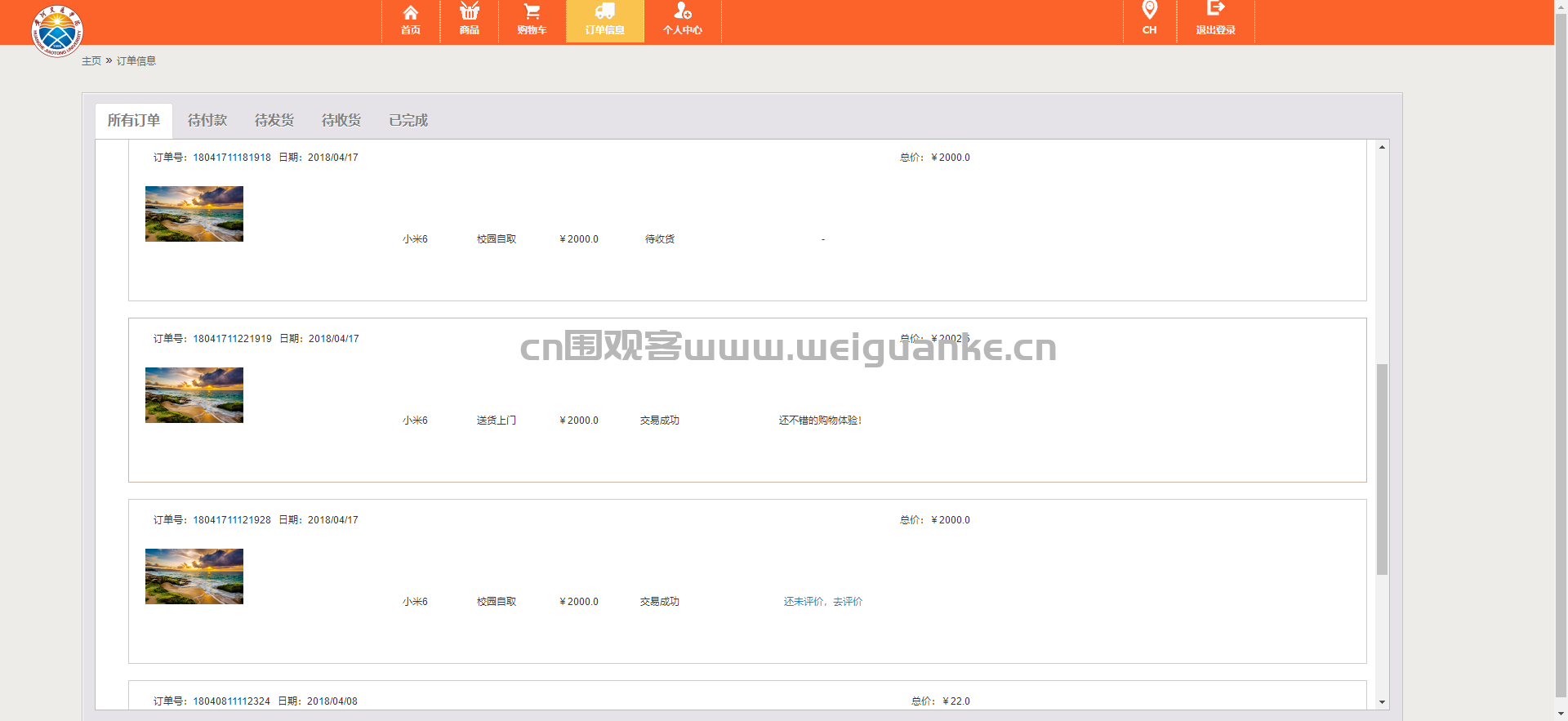
Task: Click the university logo emblem
Action: [57, 31]
